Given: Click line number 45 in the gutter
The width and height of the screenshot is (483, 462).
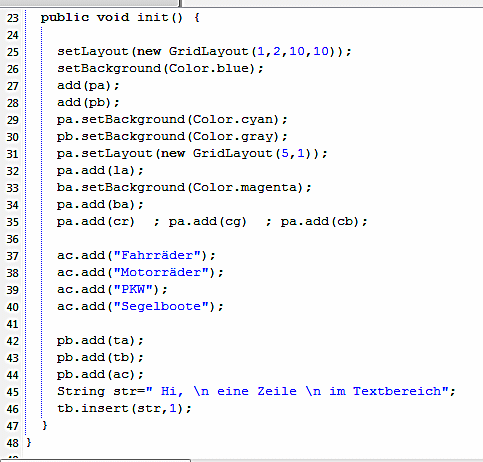Looking at the screenshot, I should pyautogui.click(x=13, y=392).
